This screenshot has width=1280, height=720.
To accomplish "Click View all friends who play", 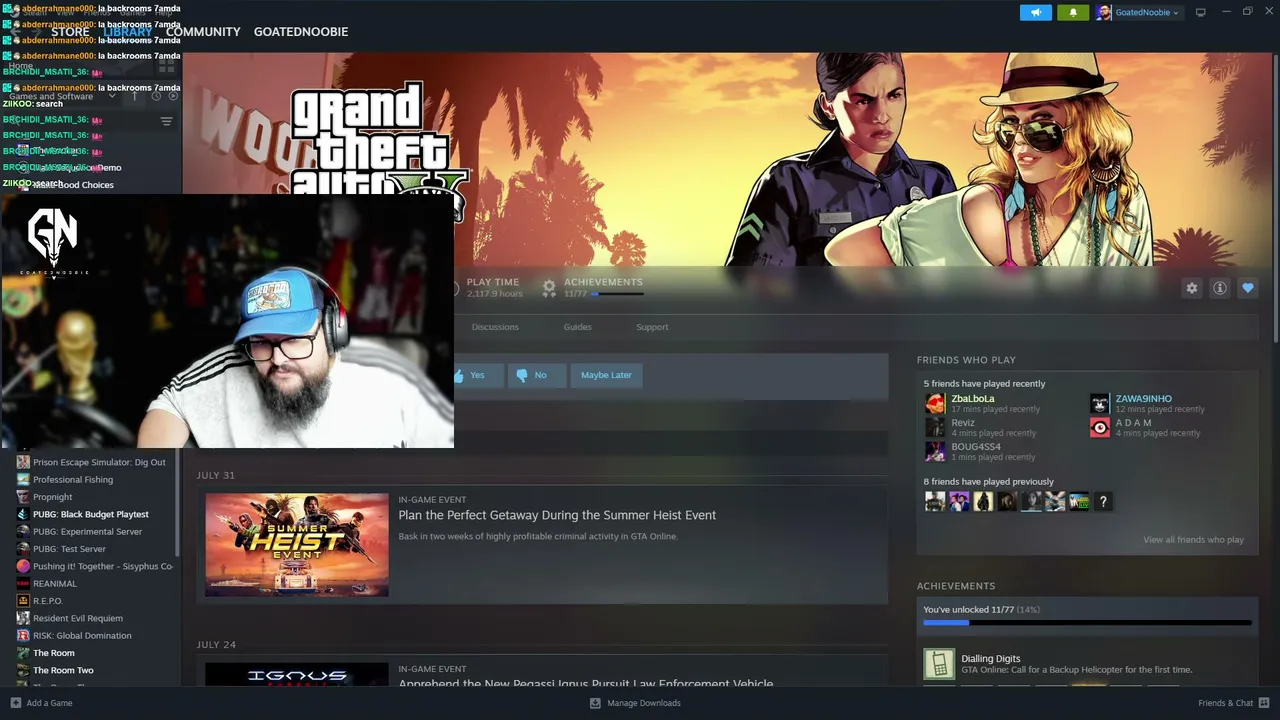I will (1193, 540).
